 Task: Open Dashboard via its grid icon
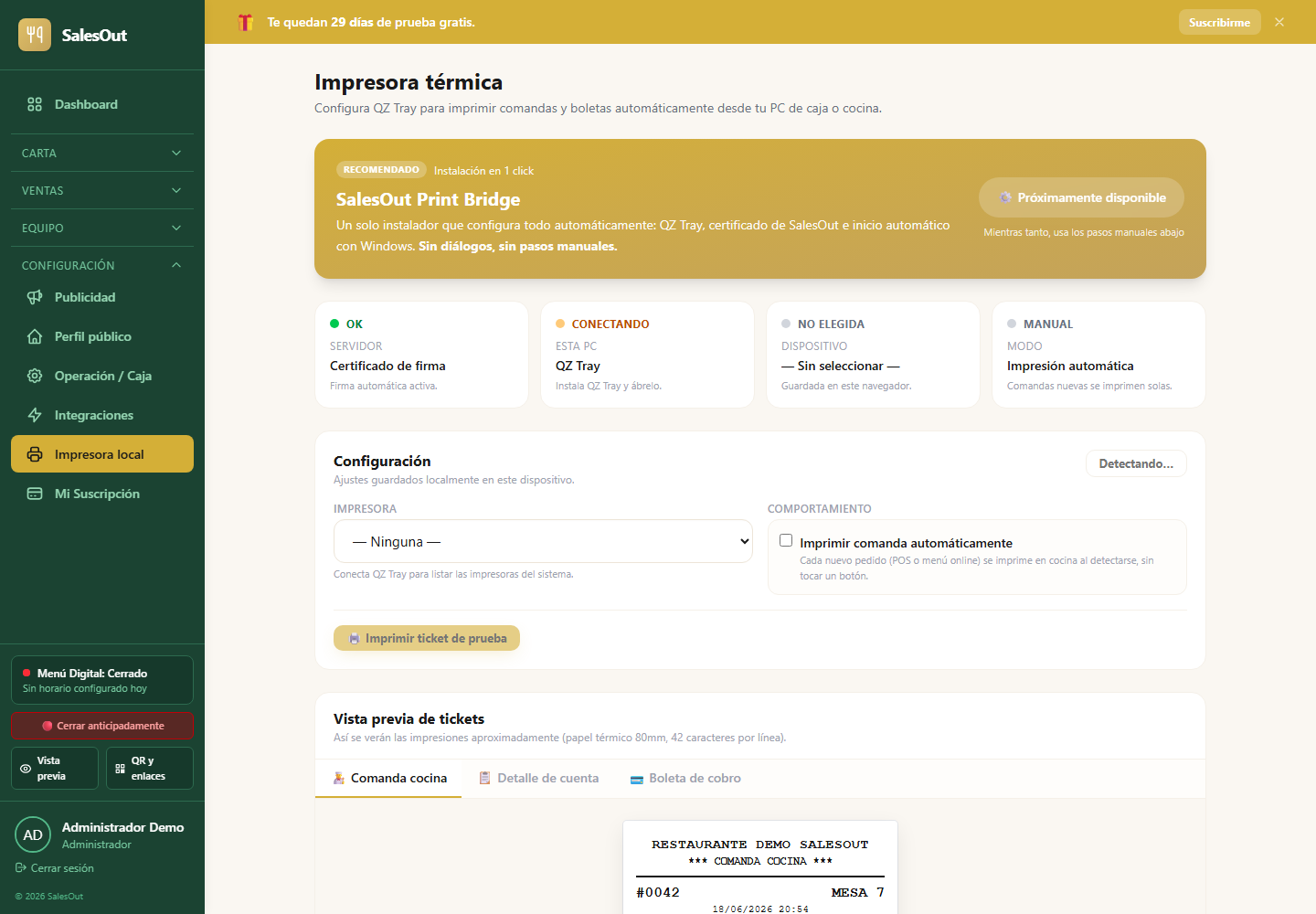pyautogui.click(x=35, y=104)
